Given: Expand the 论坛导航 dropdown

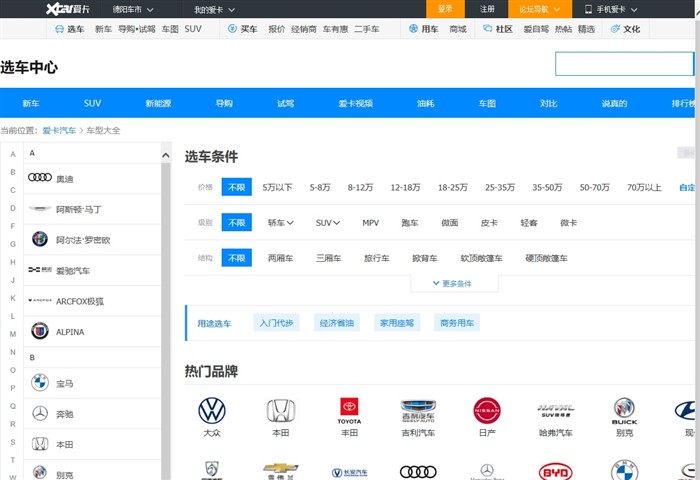Looking at the screenshot, I should (x=539, y=9).
